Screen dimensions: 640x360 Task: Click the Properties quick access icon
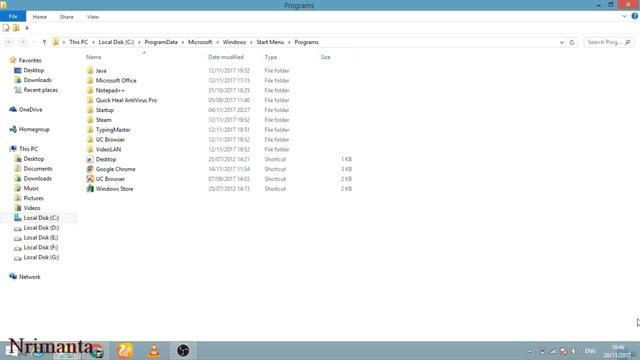point(6,28)
